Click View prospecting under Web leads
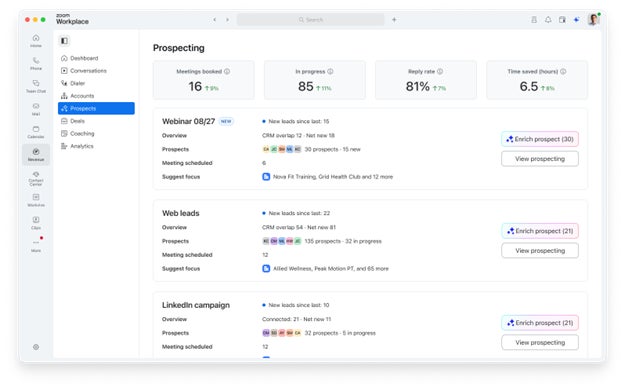 click(540, 251)
